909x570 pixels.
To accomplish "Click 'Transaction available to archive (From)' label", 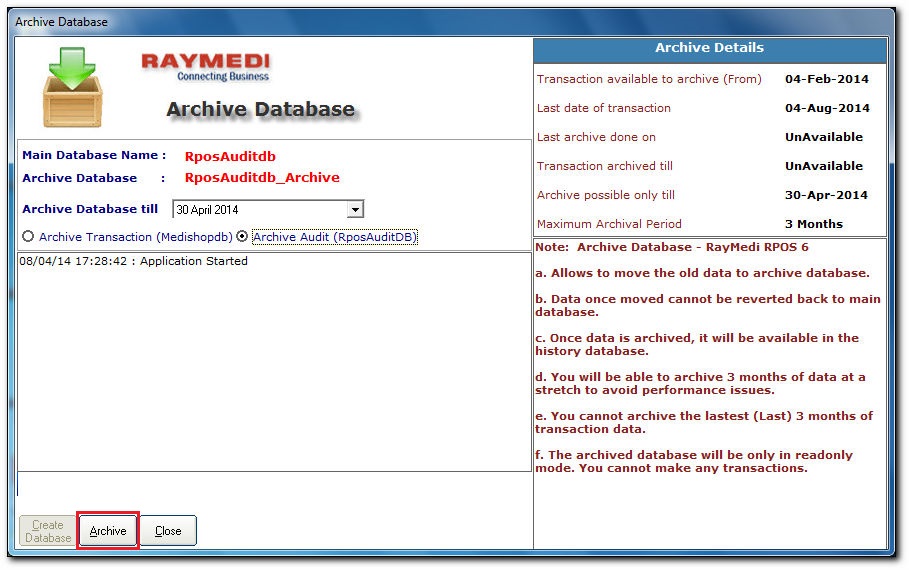I will coord(649,79).
